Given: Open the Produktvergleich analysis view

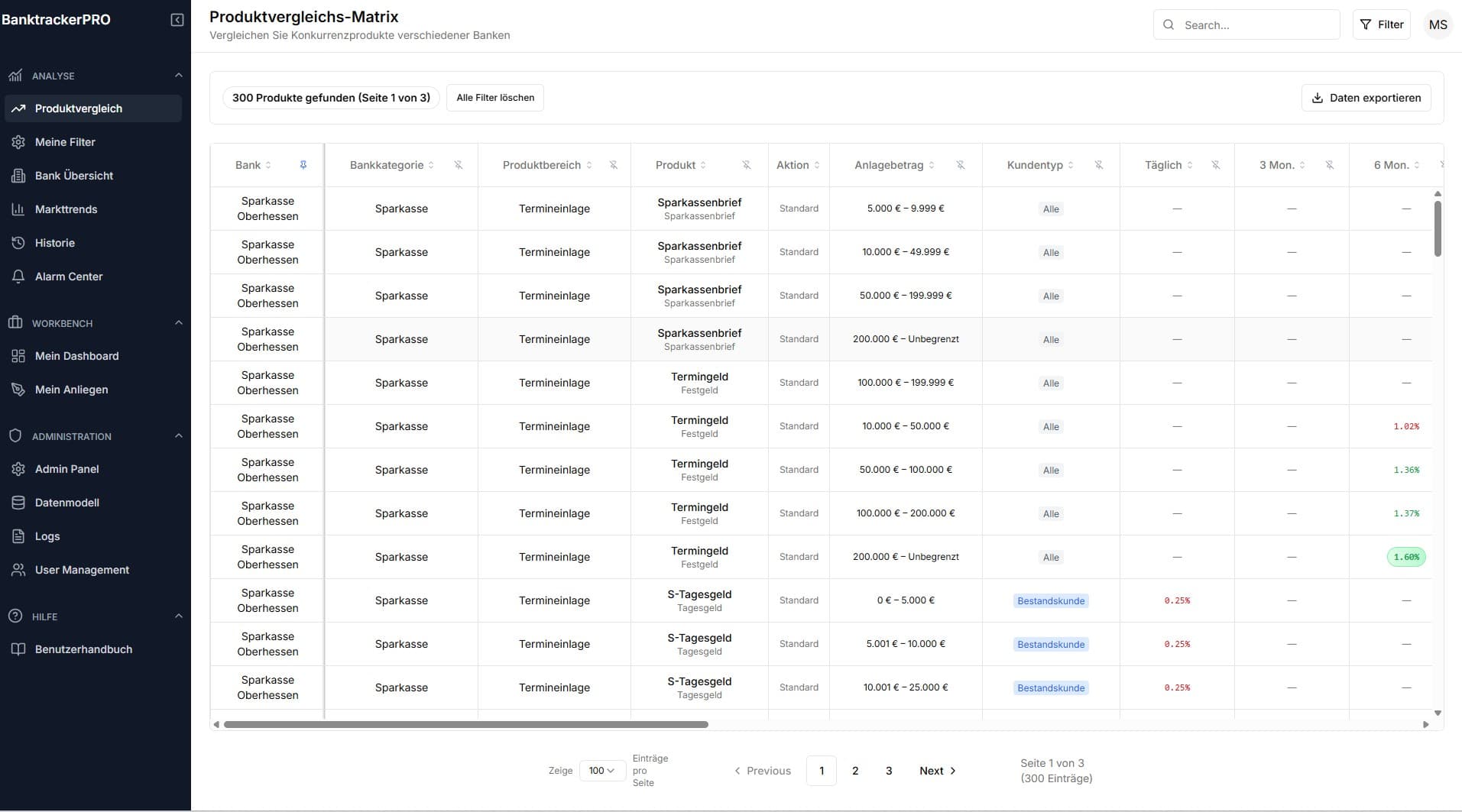Looking at the screenshot, I should click(79, 108).
